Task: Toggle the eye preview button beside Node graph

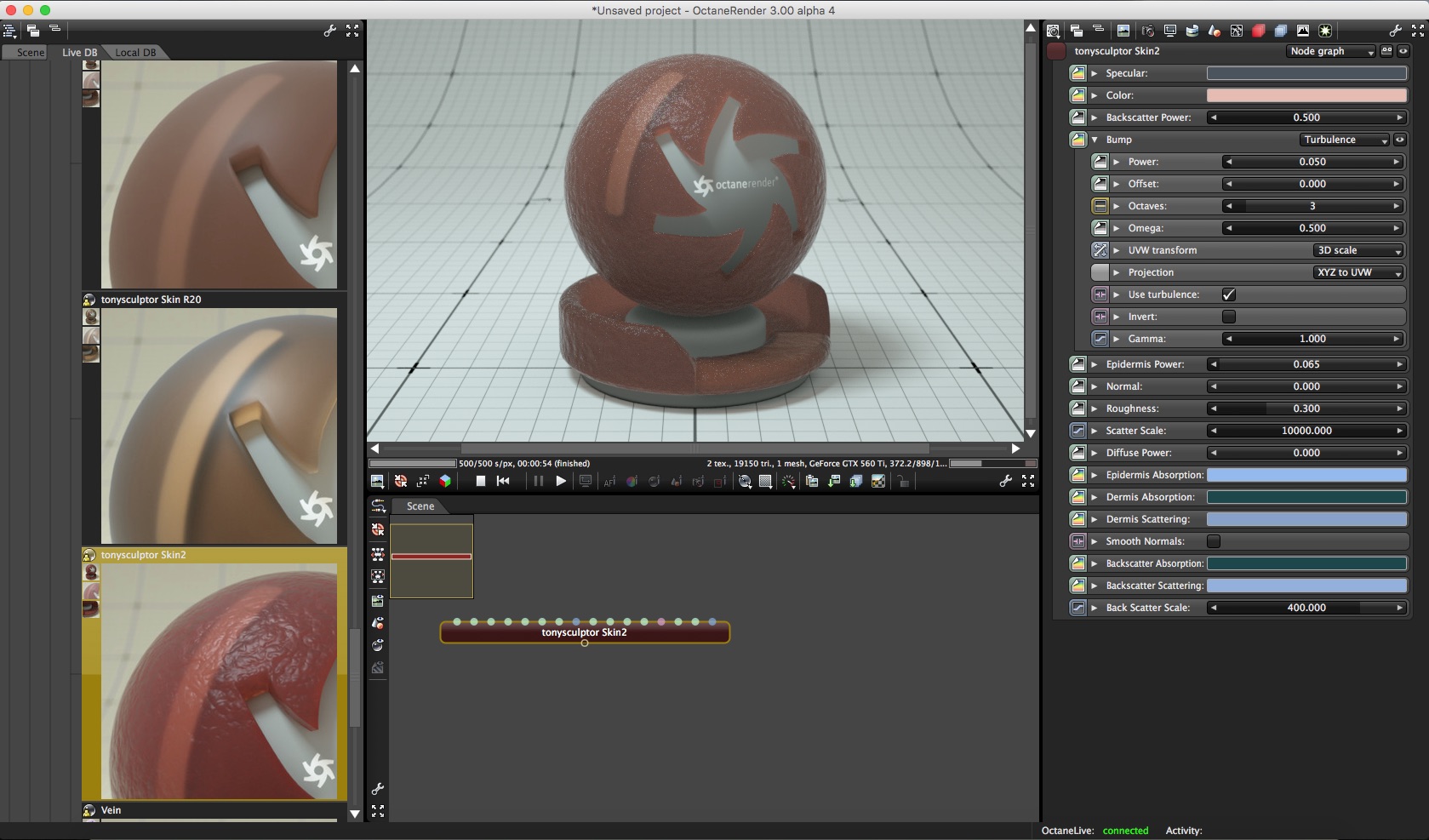Action: coord(1403,51)
